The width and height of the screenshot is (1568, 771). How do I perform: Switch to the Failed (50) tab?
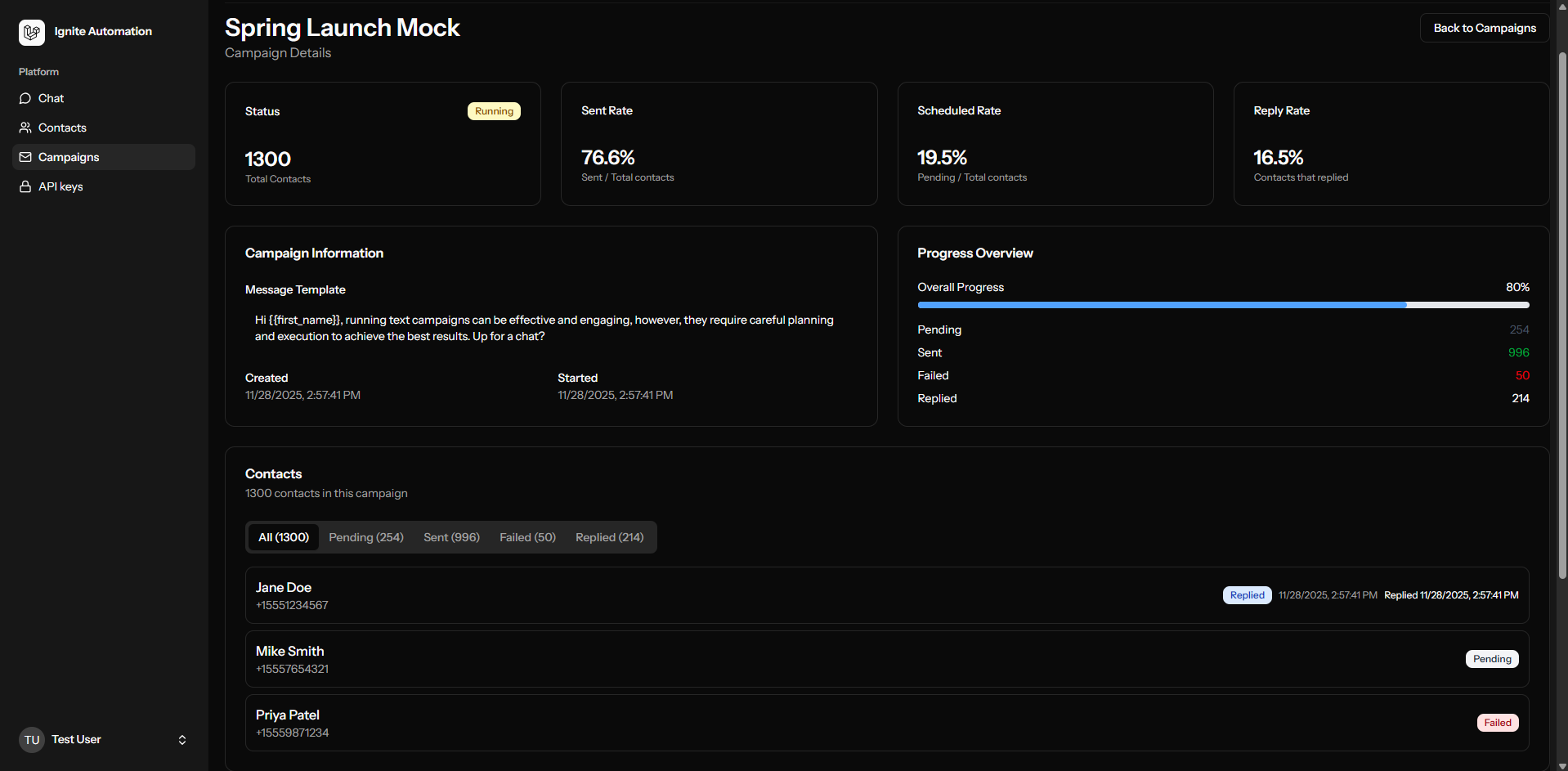[527, 537]
